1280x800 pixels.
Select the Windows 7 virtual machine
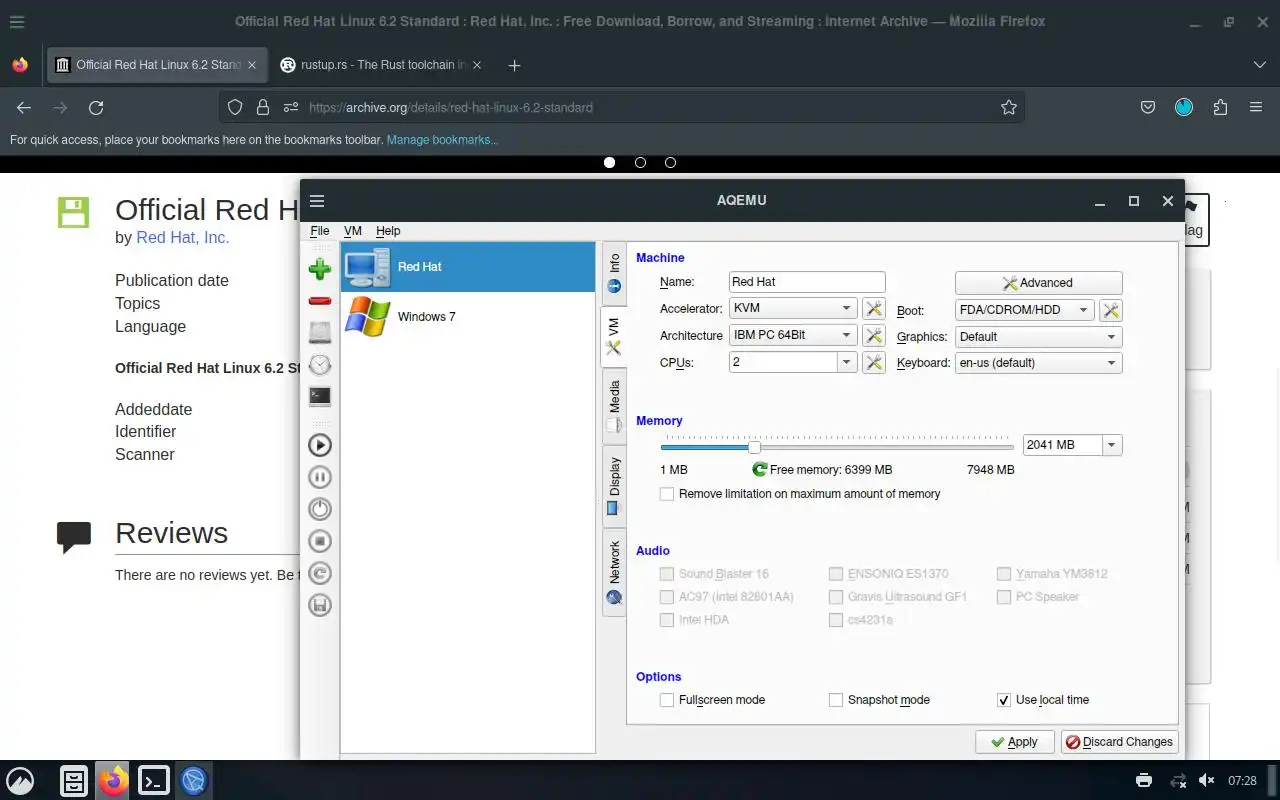pyautogui.click(x=468, y=317)
